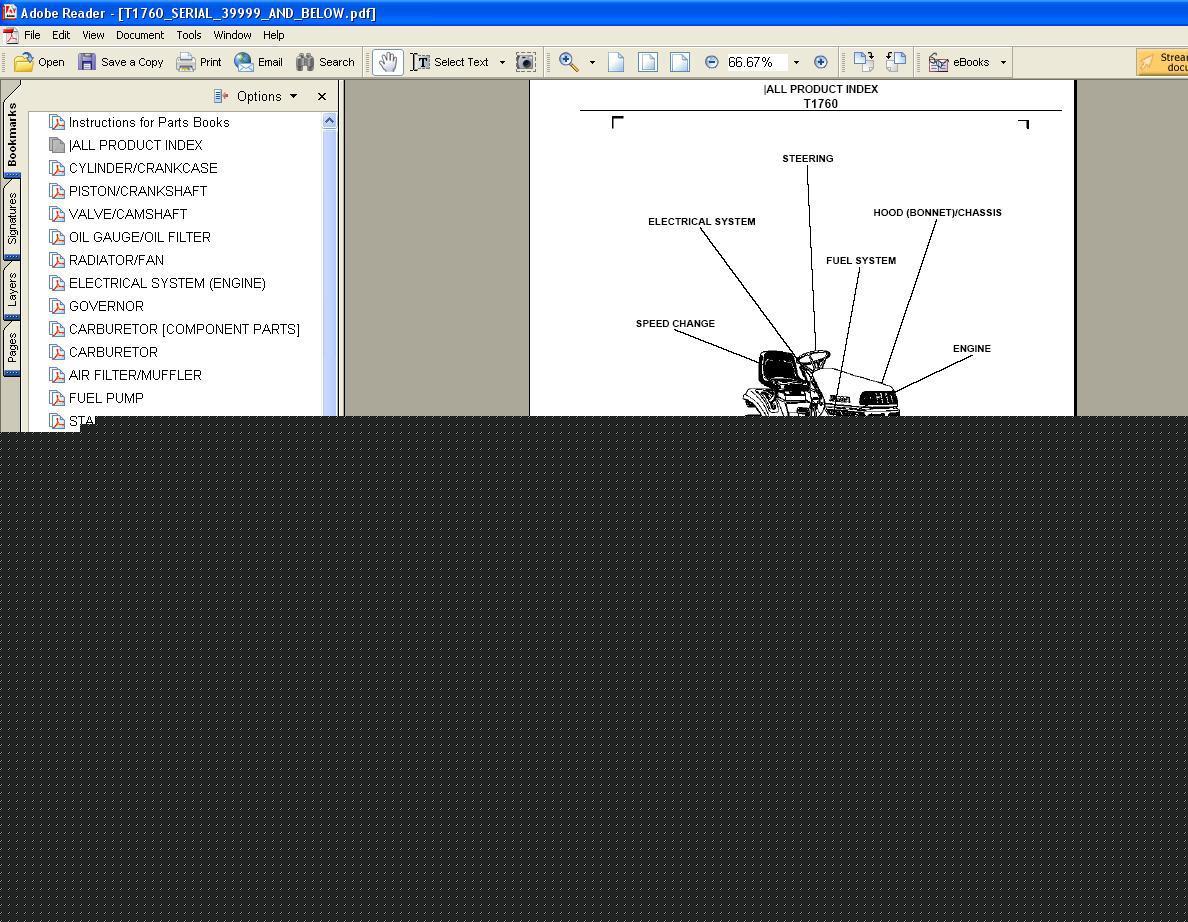
Task: Click the Adobe Reader title bar icon
Action: (x=9, y=12)
